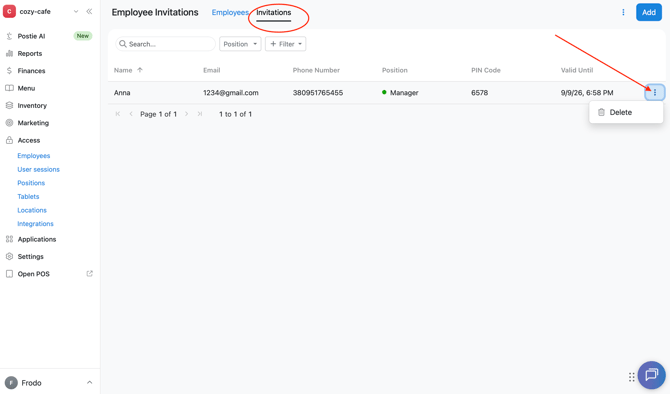Go to next page arrow
The width and height of the screenshot is (670, 394).
coord(186,114)
